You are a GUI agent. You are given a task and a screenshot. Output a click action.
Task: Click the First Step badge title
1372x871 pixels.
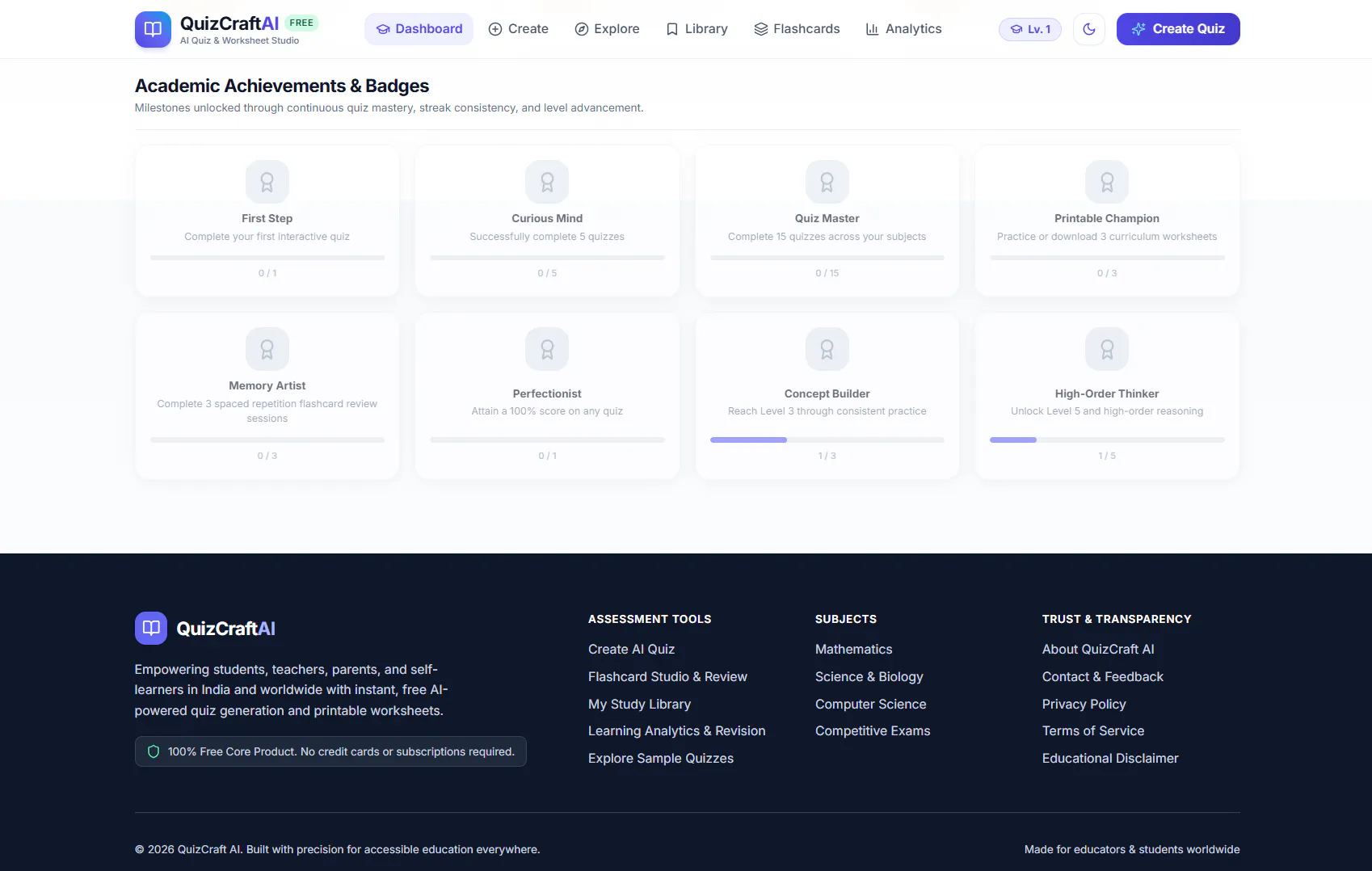(267, 218)
